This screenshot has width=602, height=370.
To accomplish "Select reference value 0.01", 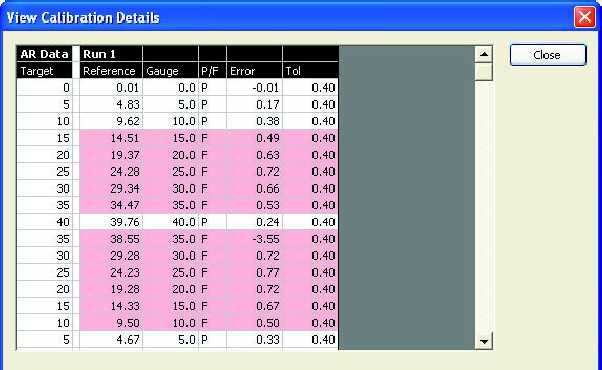I will [x=111, y=88].
